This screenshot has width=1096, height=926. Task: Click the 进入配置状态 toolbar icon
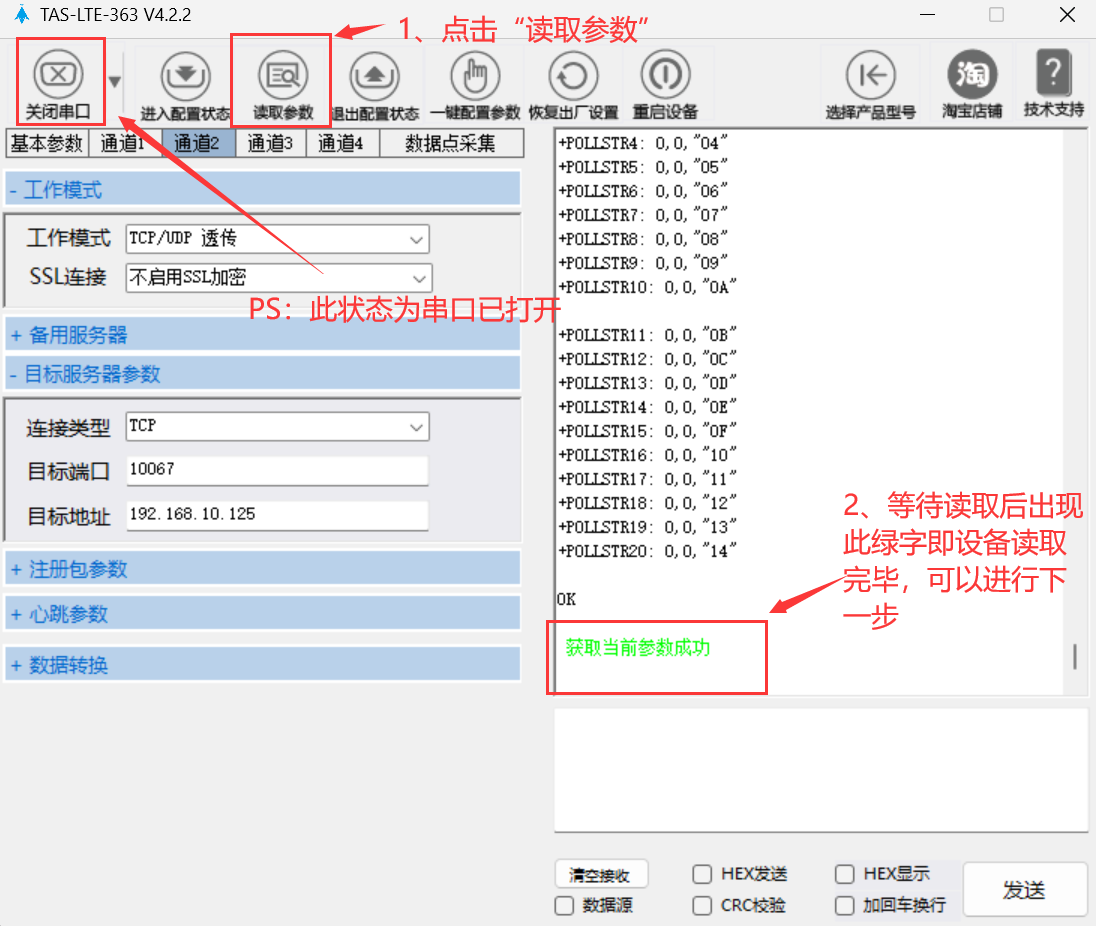pyautogui.click(x=185, y=76)
